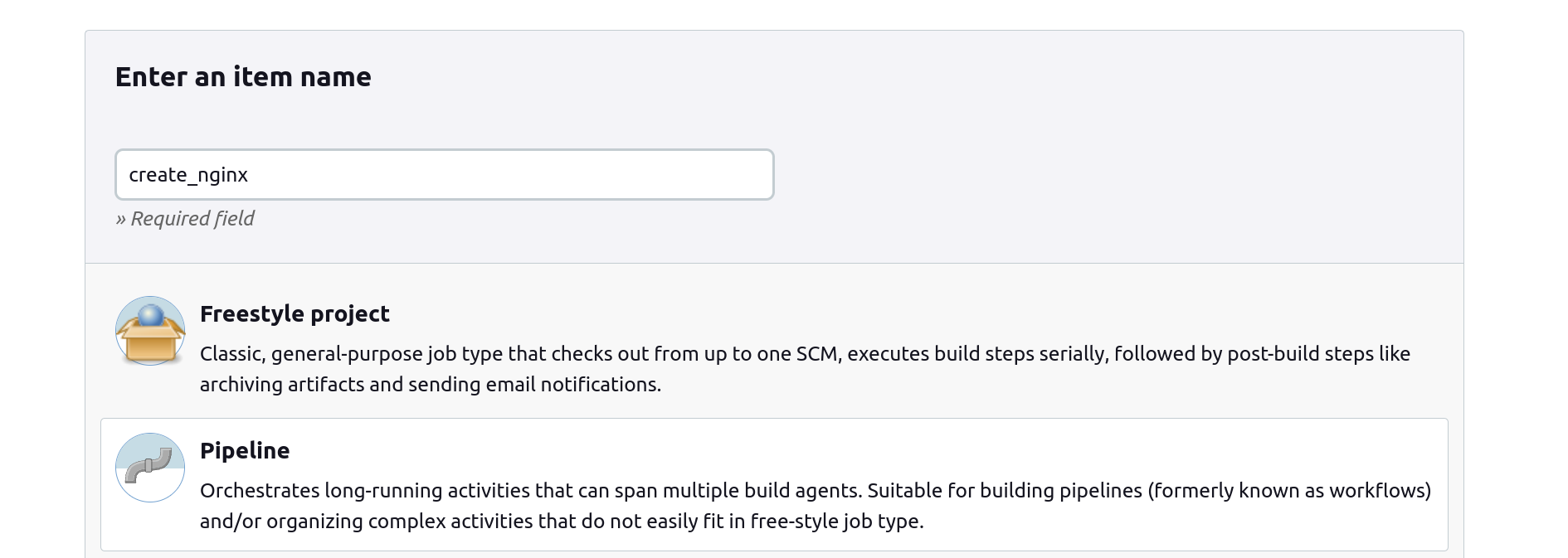The width and height of the screenshot is (1568, 558).
Task: Click 'Suitable for building pipelines' text
Action: 1005,491
